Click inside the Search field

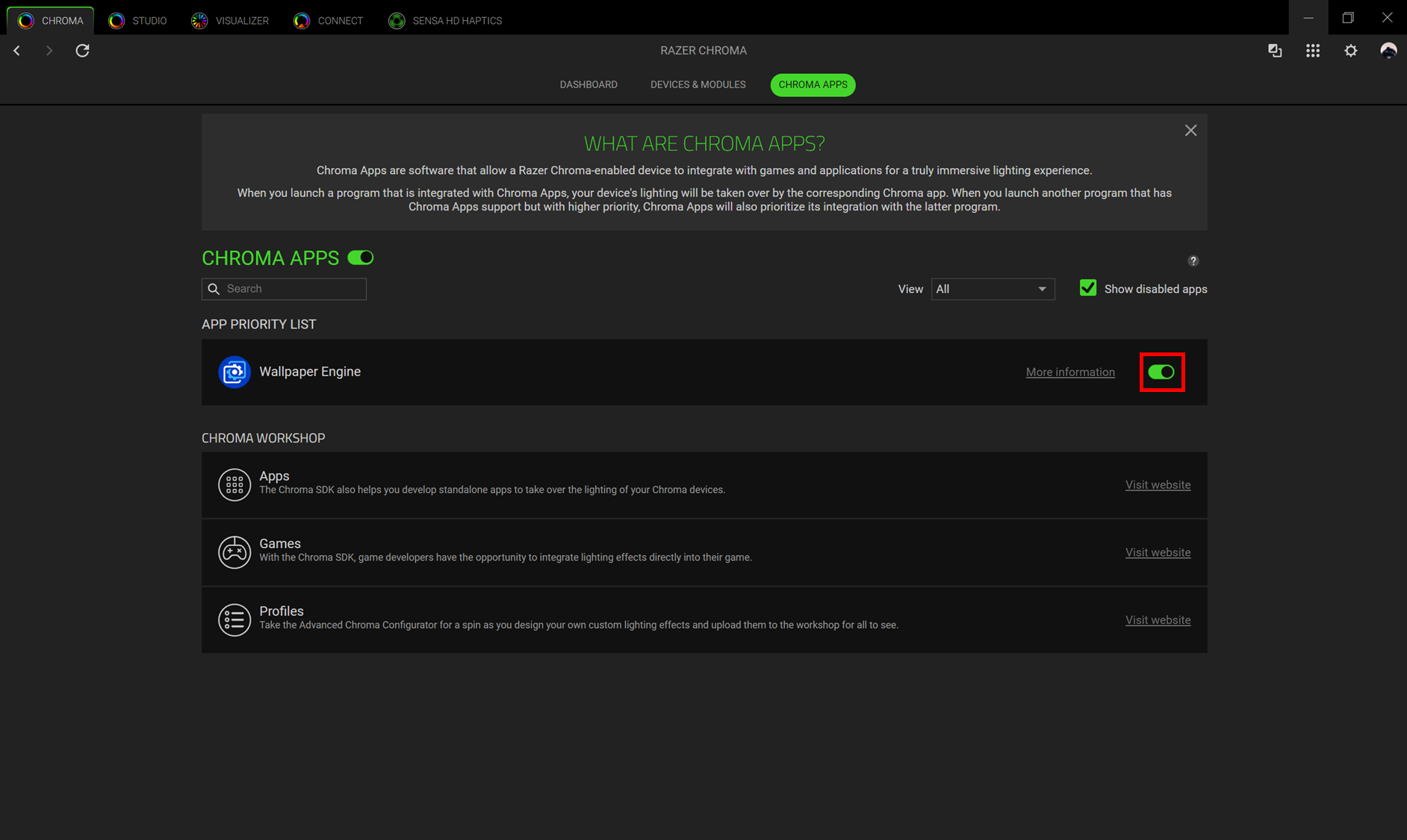(291, 288)
